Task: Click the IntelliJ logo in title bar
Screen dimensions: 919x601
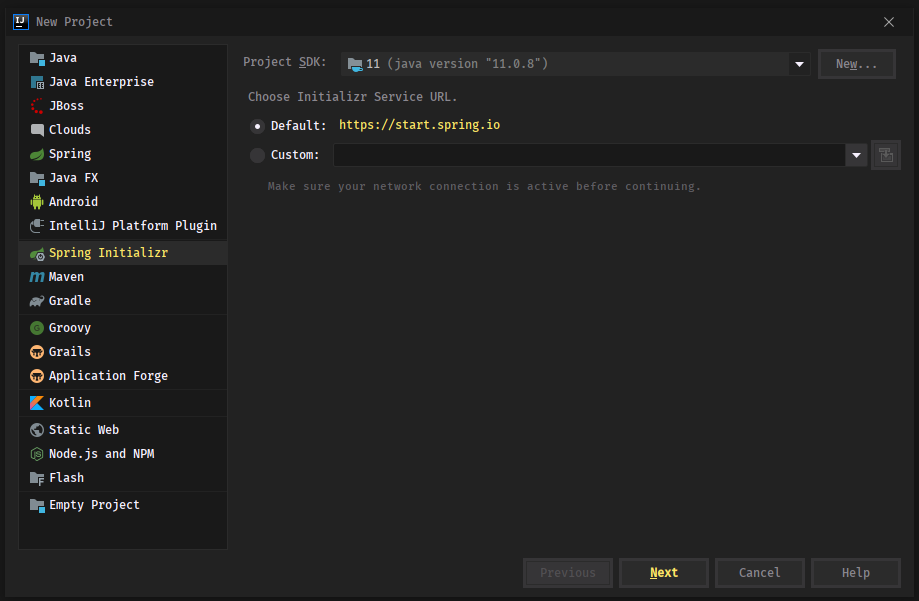Action: tap(21, 22)
